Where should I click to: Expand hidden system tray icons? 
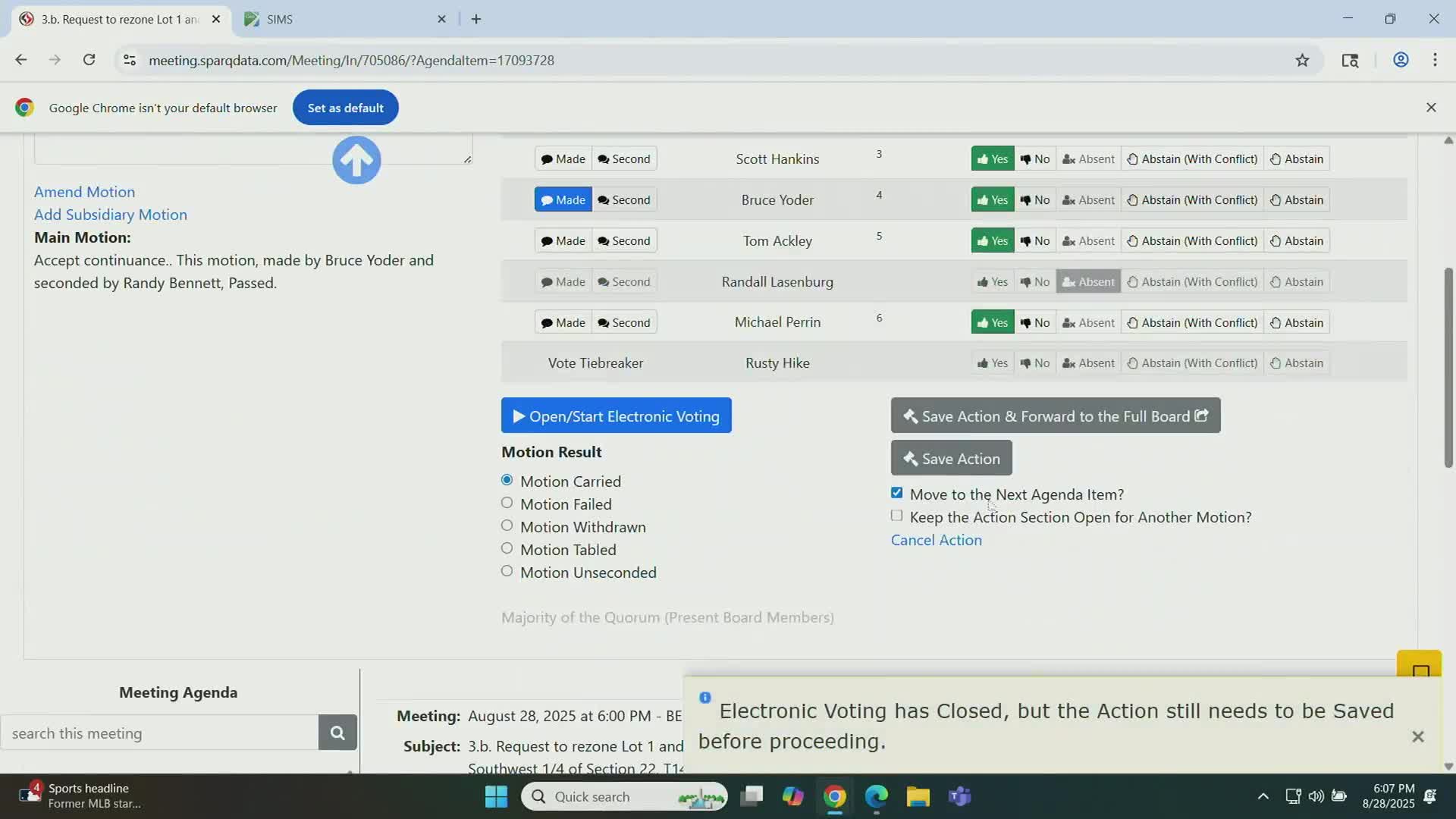[x=1263, y=796]
